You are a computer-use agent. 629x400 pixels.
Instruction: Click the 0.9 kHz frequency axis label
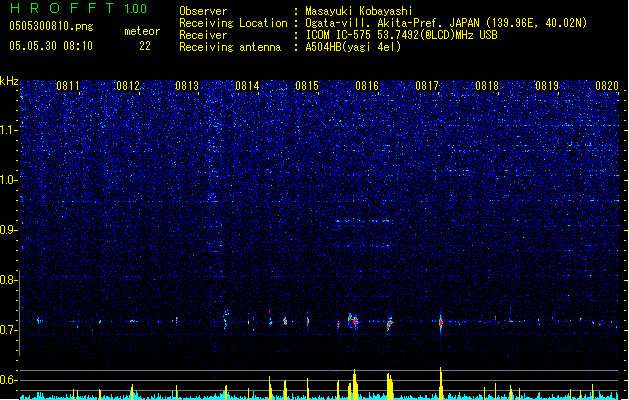click(8, 229)
